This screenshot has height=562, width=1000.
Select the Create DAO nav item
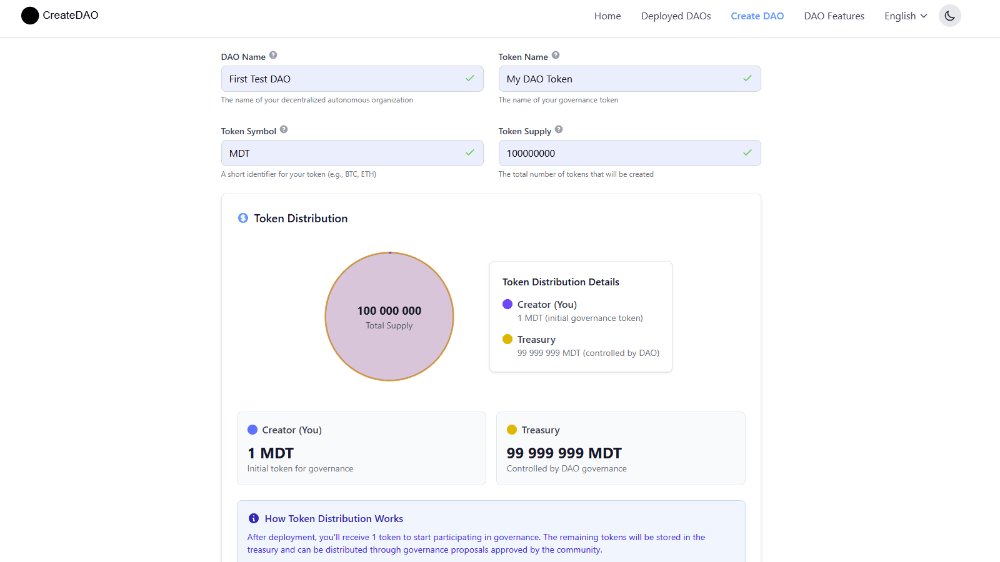click(757, 16)
